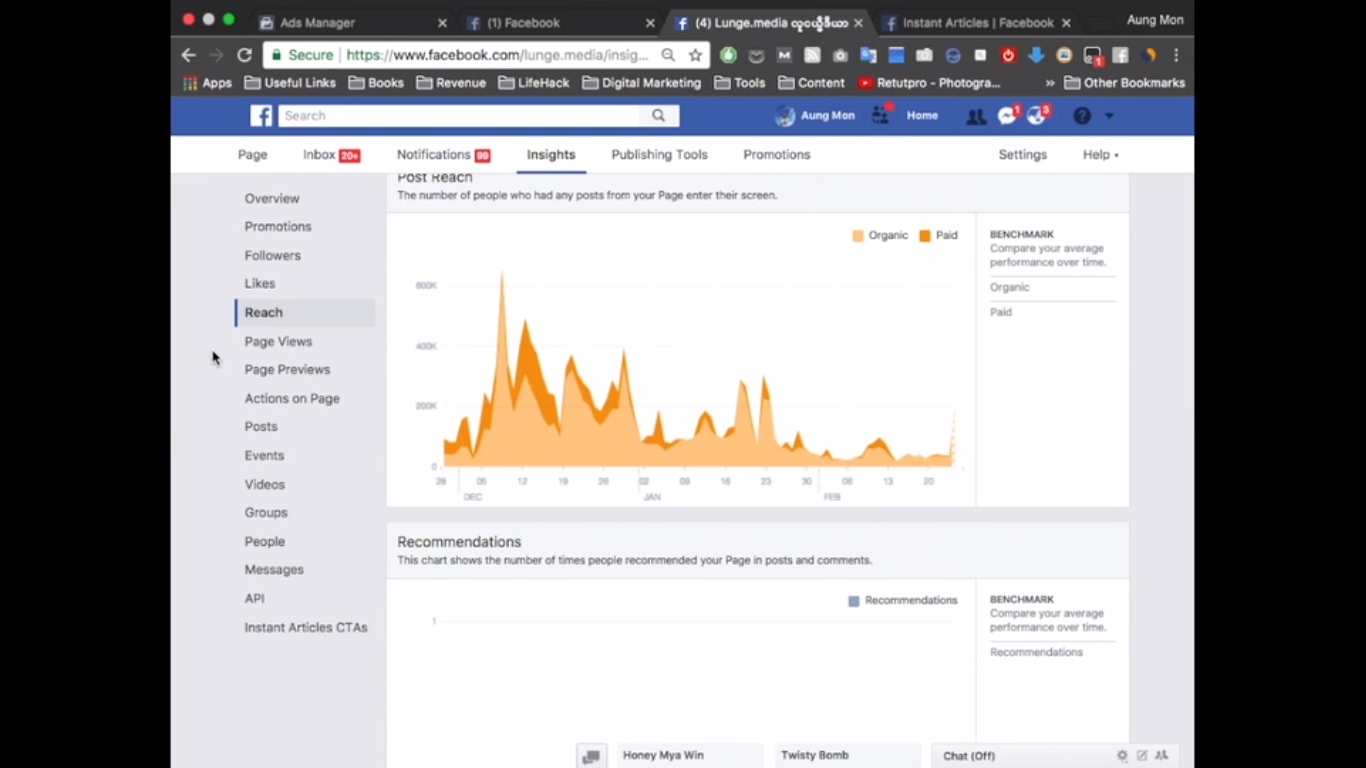Open the Quick Help question mark icon
Viewport: 1366px width, 768px height.
coord(1082,116)
